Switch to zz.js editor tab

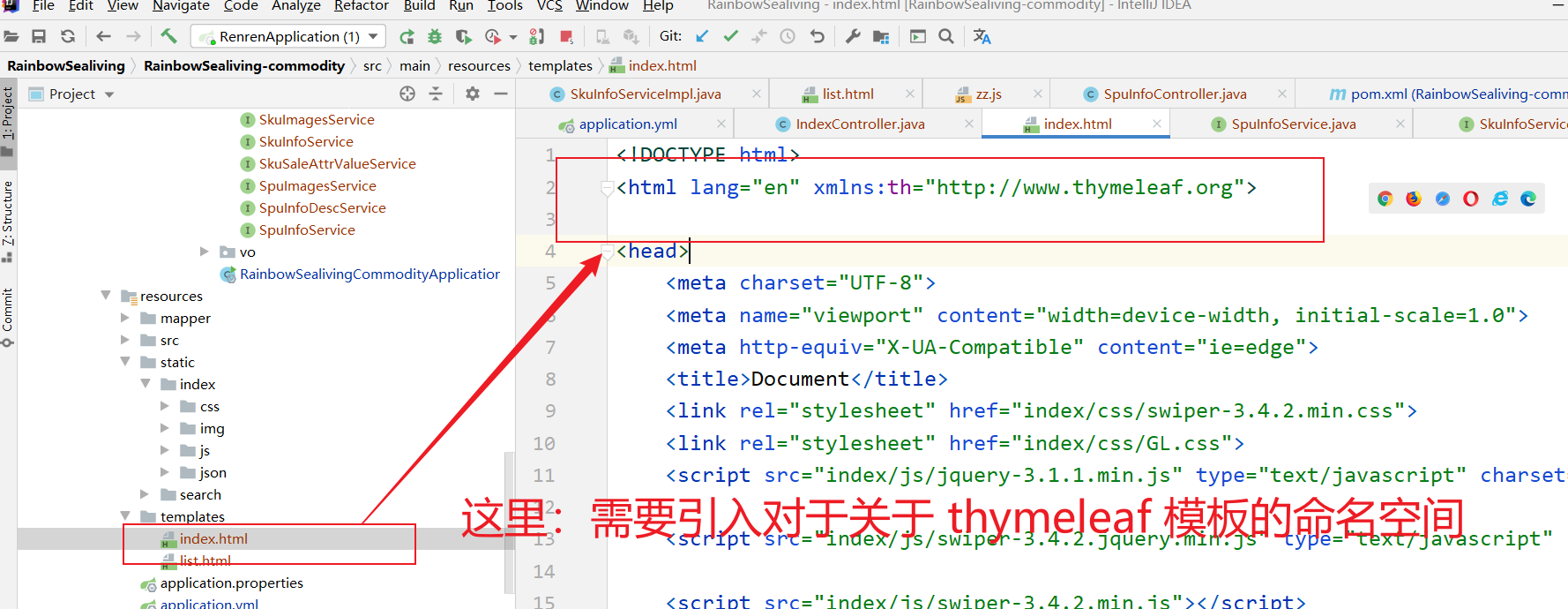tap(988, 94)
